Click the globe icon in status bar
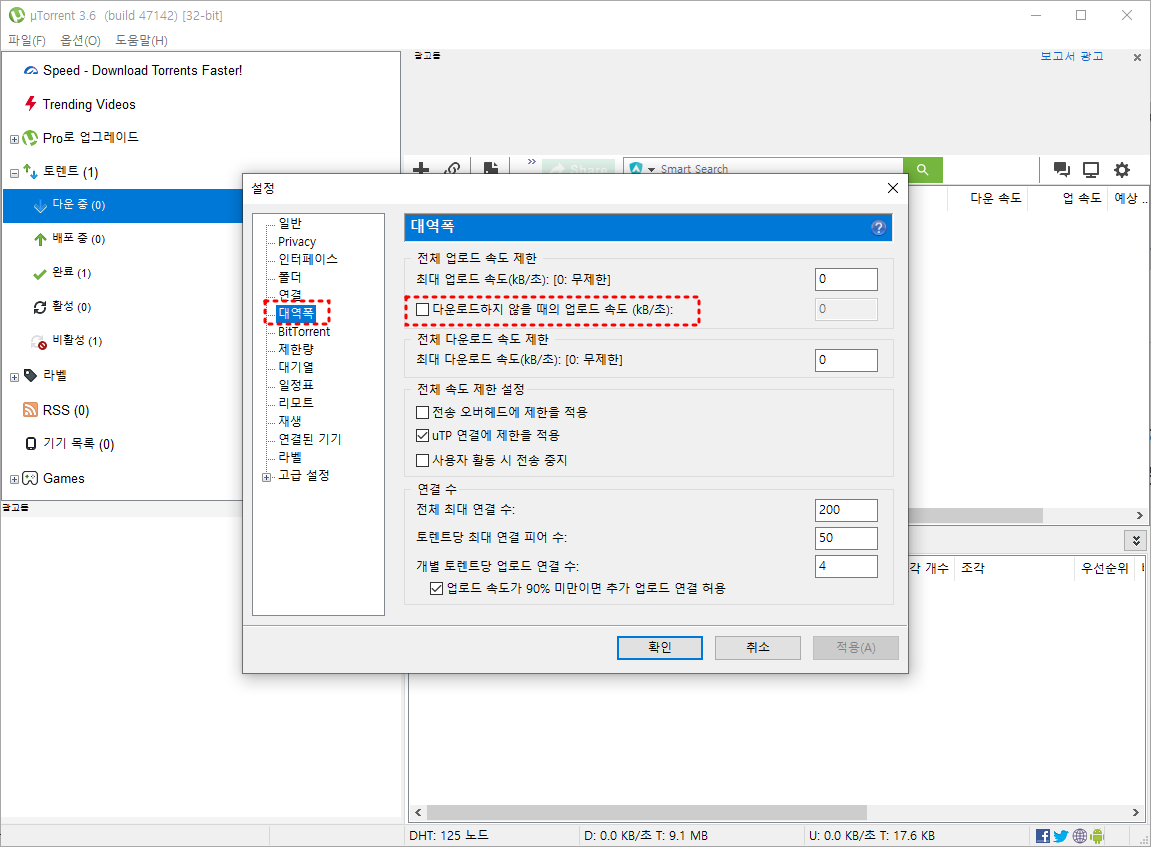Viewport: 1151px width, 847px height. point(1080,836)
